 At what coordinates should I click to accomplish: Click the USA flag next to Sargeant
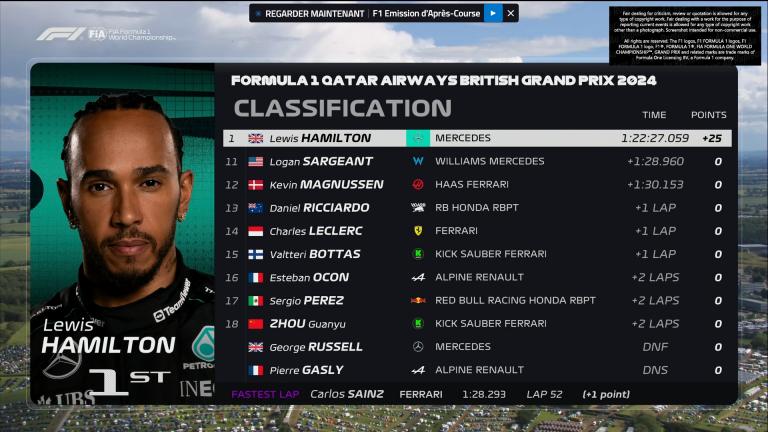point(256,162)
